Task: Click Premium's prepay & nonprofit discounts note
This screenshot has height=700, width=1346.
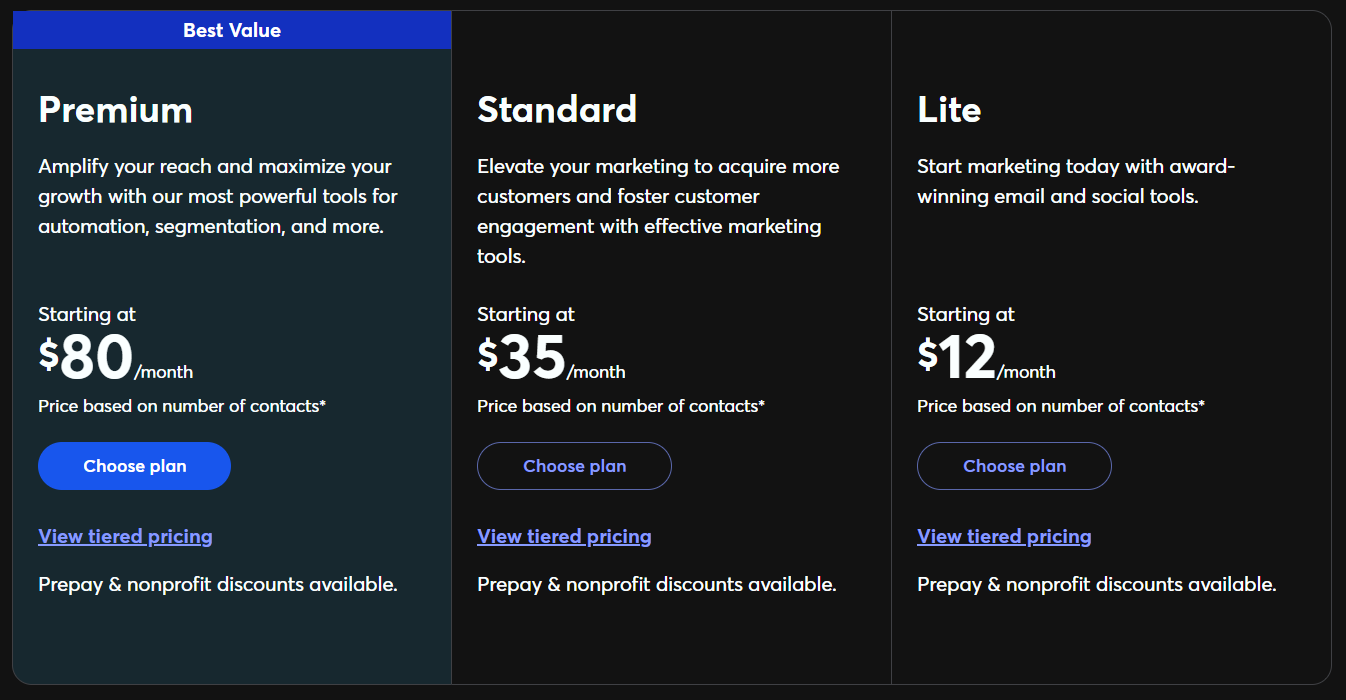Action: pyautogui.click(x=218, y=584)
